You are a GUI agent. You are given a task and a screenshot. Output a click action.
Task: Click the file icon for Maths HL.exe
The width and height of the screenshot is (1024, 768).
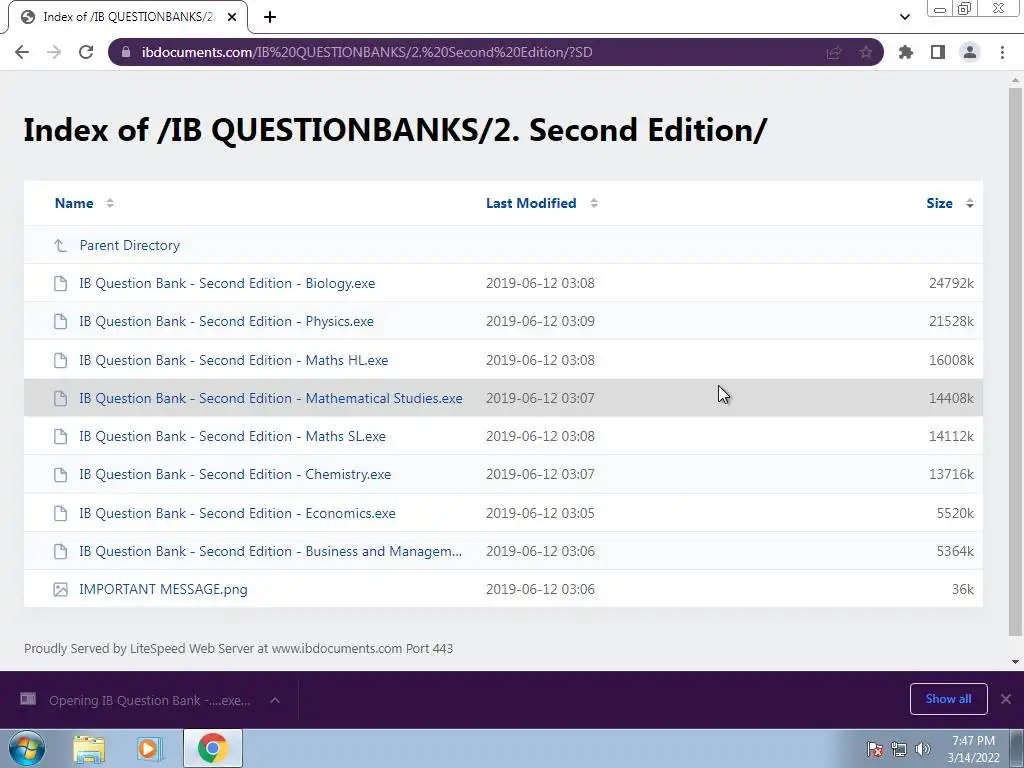pyautogui.click(x=60, y=360)
